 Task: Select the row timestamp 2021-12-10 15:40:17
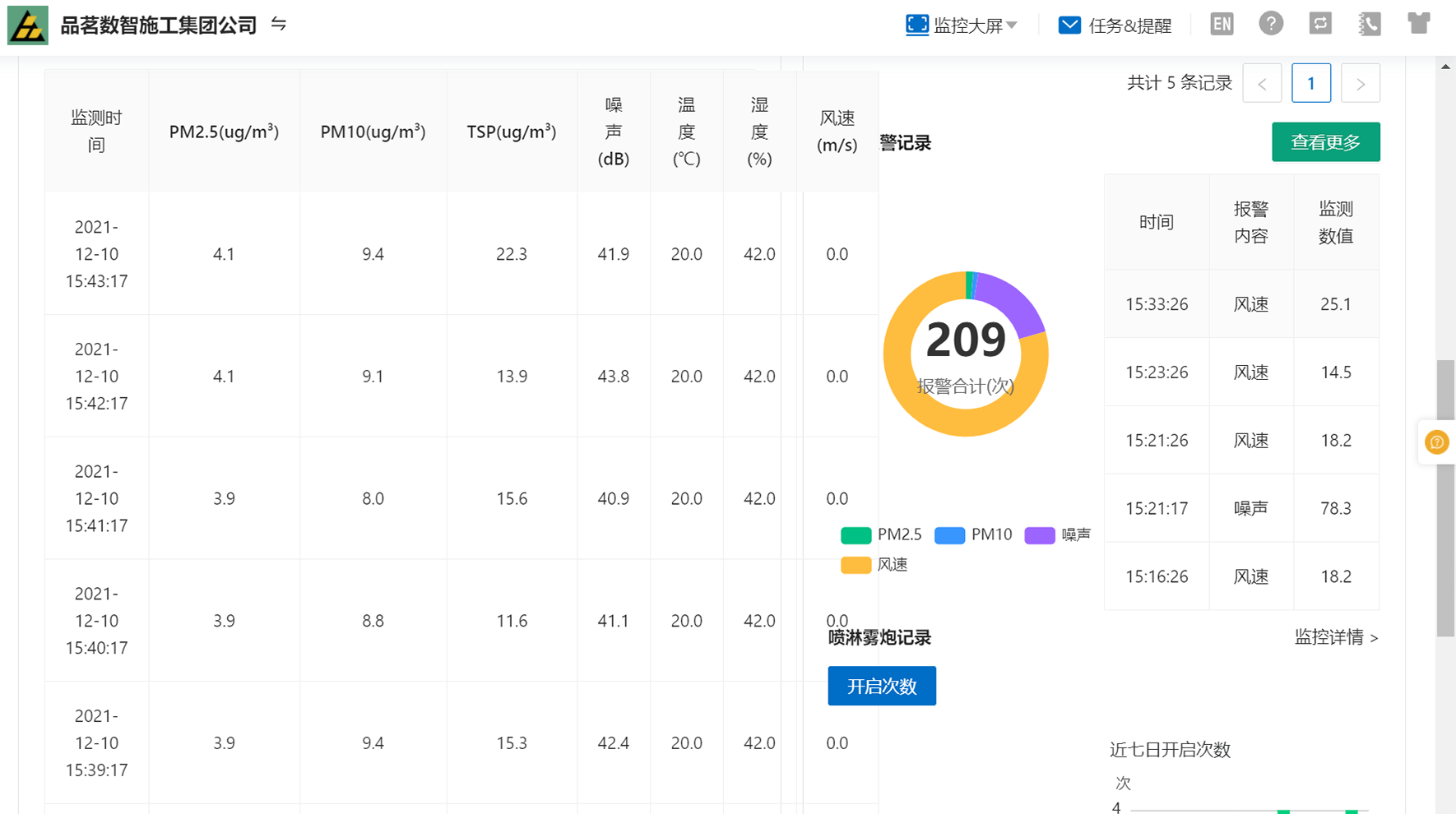coord(96,621)
